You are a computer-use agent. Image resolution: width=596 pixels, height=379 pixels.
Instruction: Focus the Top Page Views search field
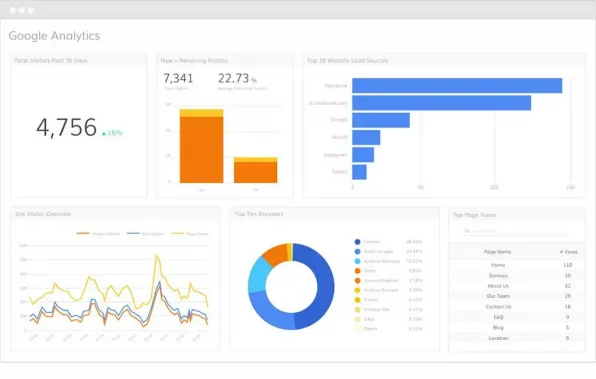tap(517, 231)
